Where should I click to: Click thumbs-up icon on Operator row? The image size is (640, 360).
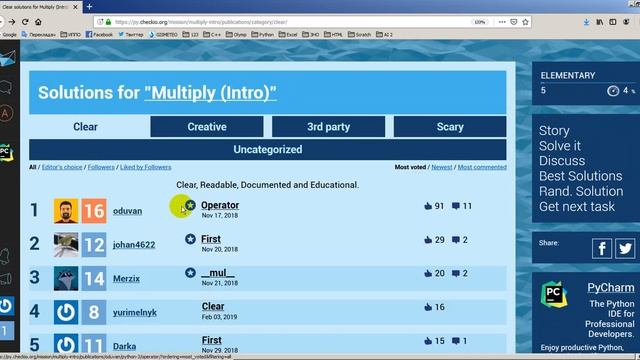pos(428,206)
